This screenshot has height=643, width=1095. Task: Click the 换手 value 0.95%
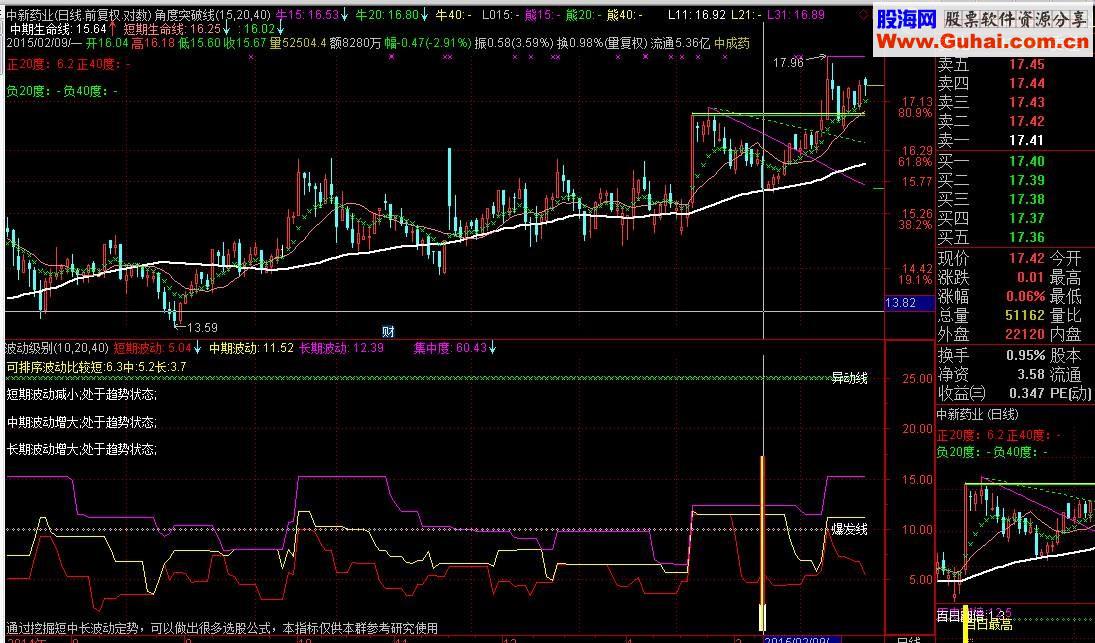point(1026,355)
